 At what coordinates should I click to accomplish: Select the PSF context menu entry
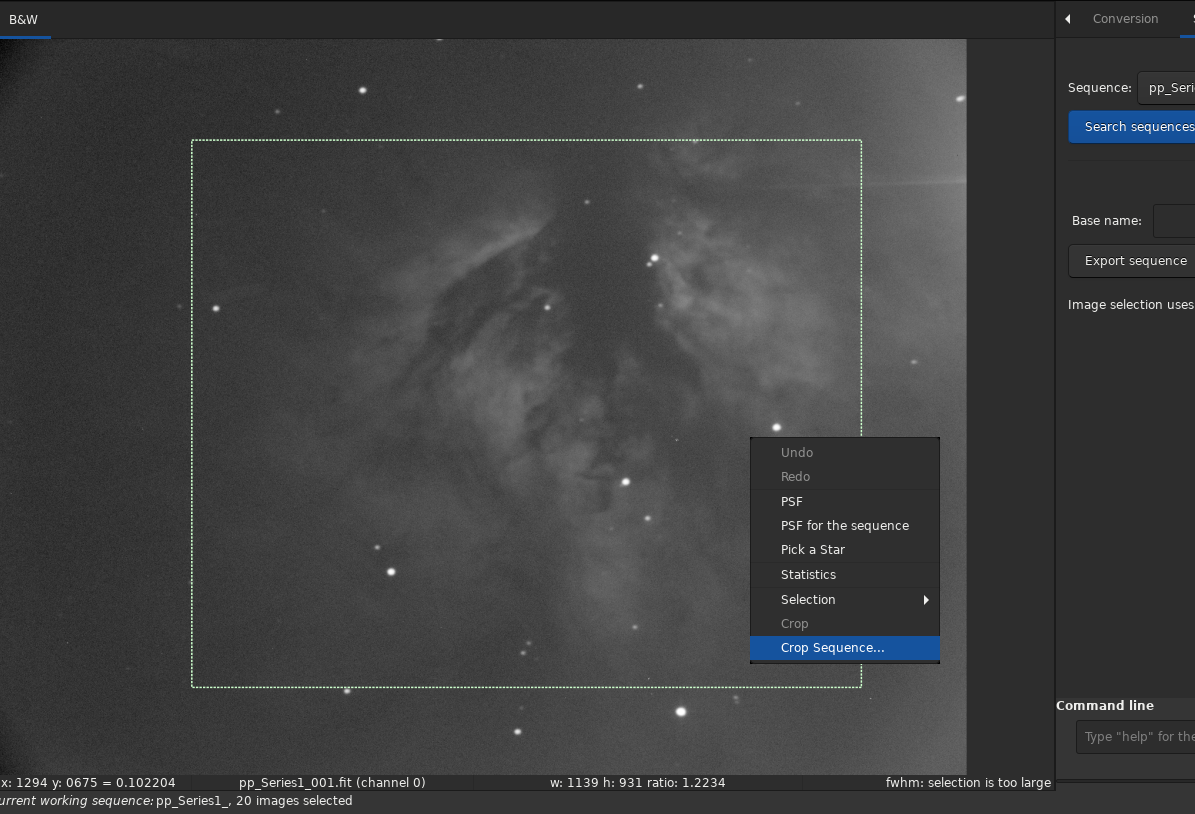point(792,502)
